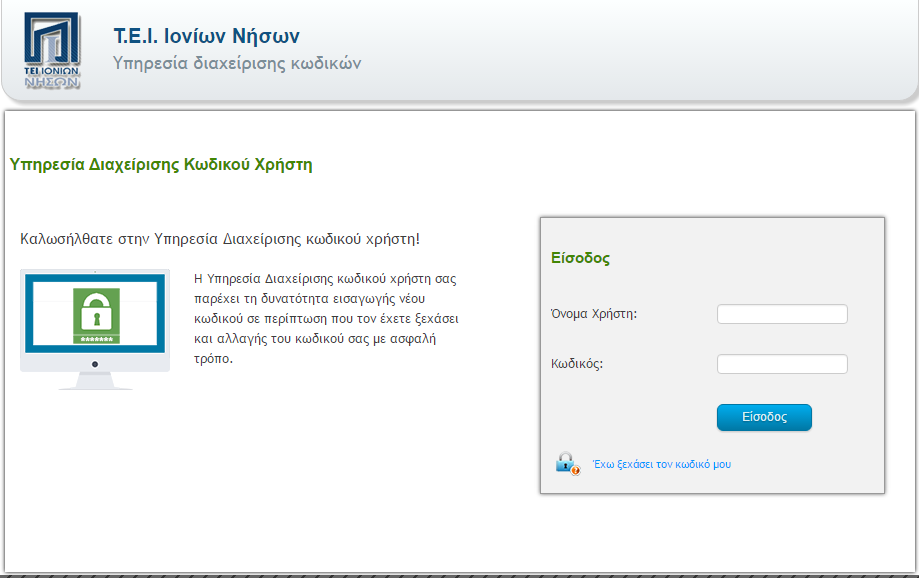919x578 pixels.
Task: Click the TEI Ionion Nison logo
Action: (52, 51)
